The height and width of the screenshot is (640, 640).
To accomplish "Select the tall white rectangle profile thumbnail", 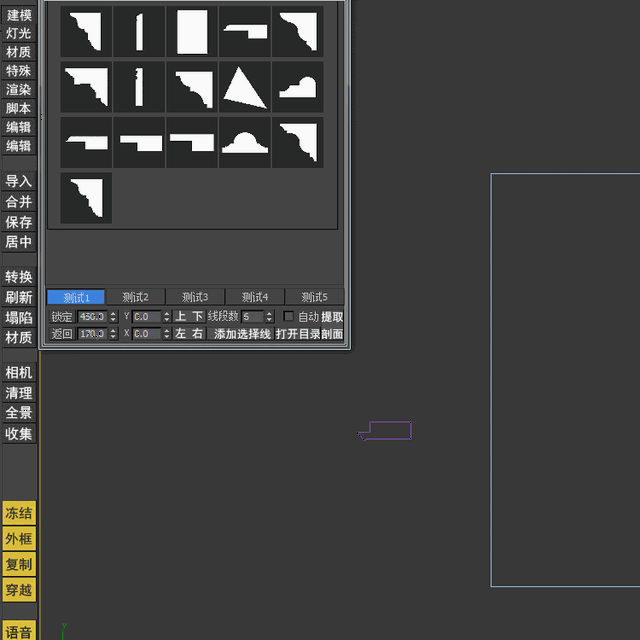I will [x=192, y=31].
